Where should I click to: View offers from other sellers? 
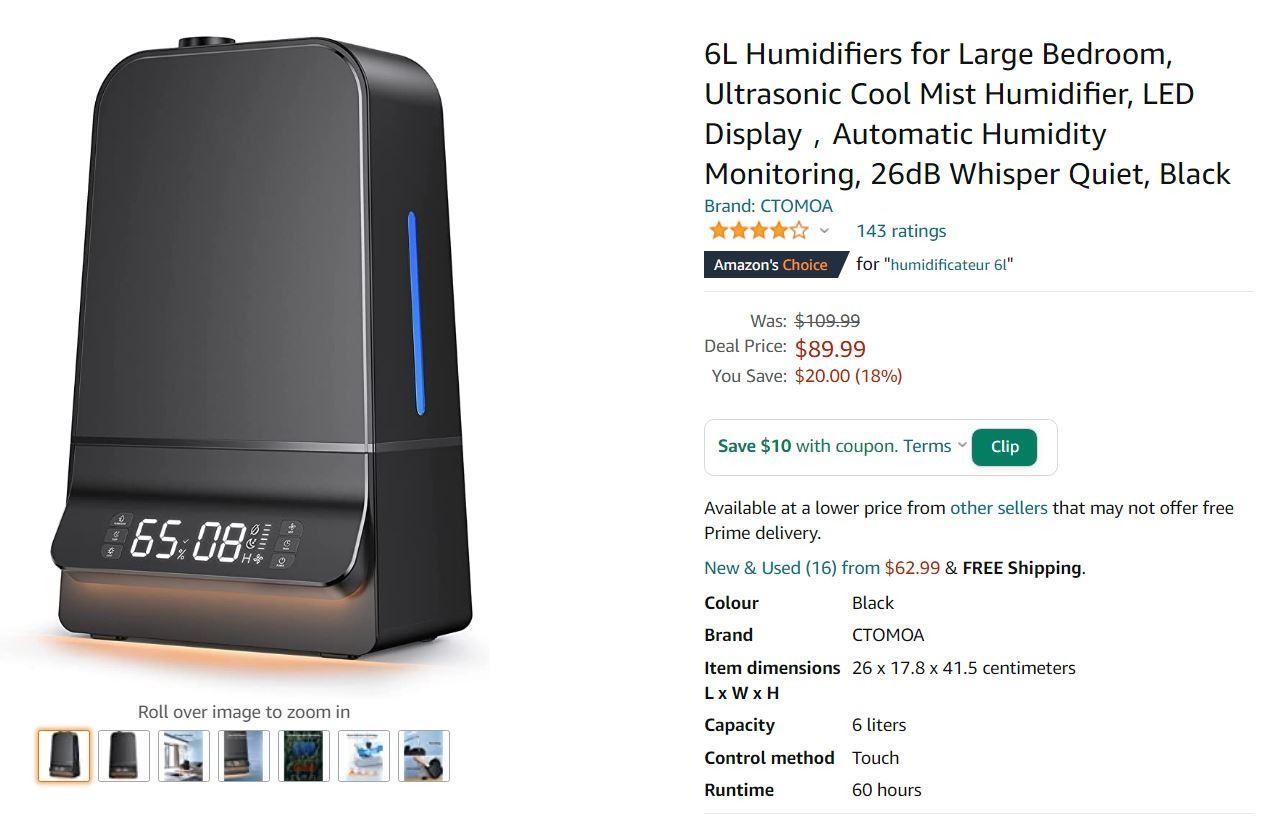998,508
